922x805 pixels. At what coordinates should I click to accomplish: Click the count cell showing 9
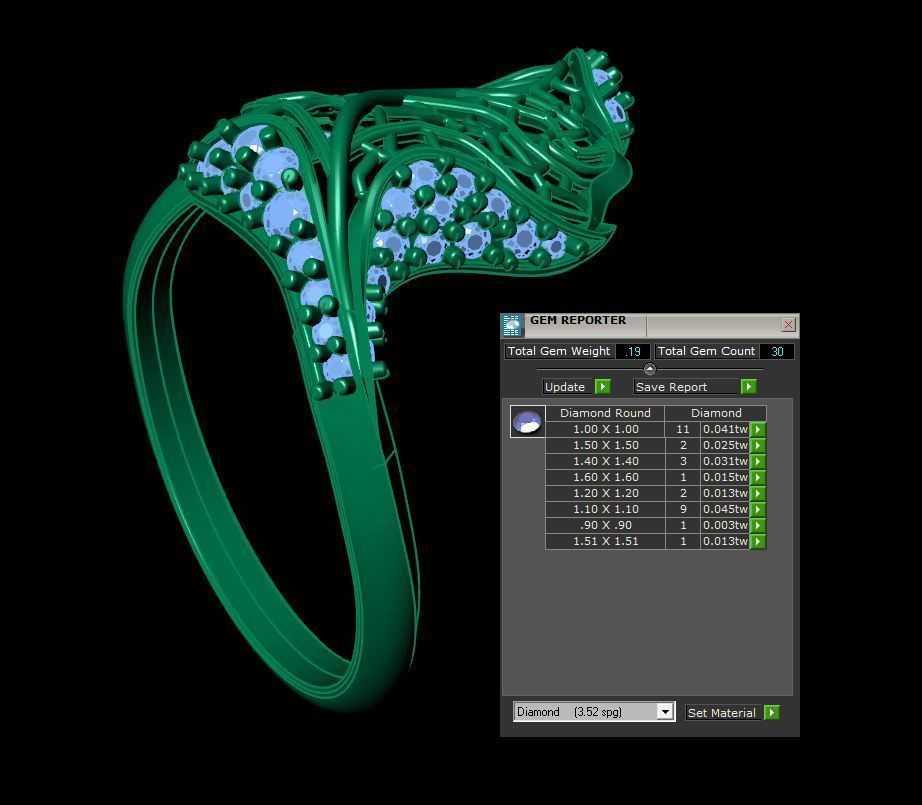click(x=683, y=509)
